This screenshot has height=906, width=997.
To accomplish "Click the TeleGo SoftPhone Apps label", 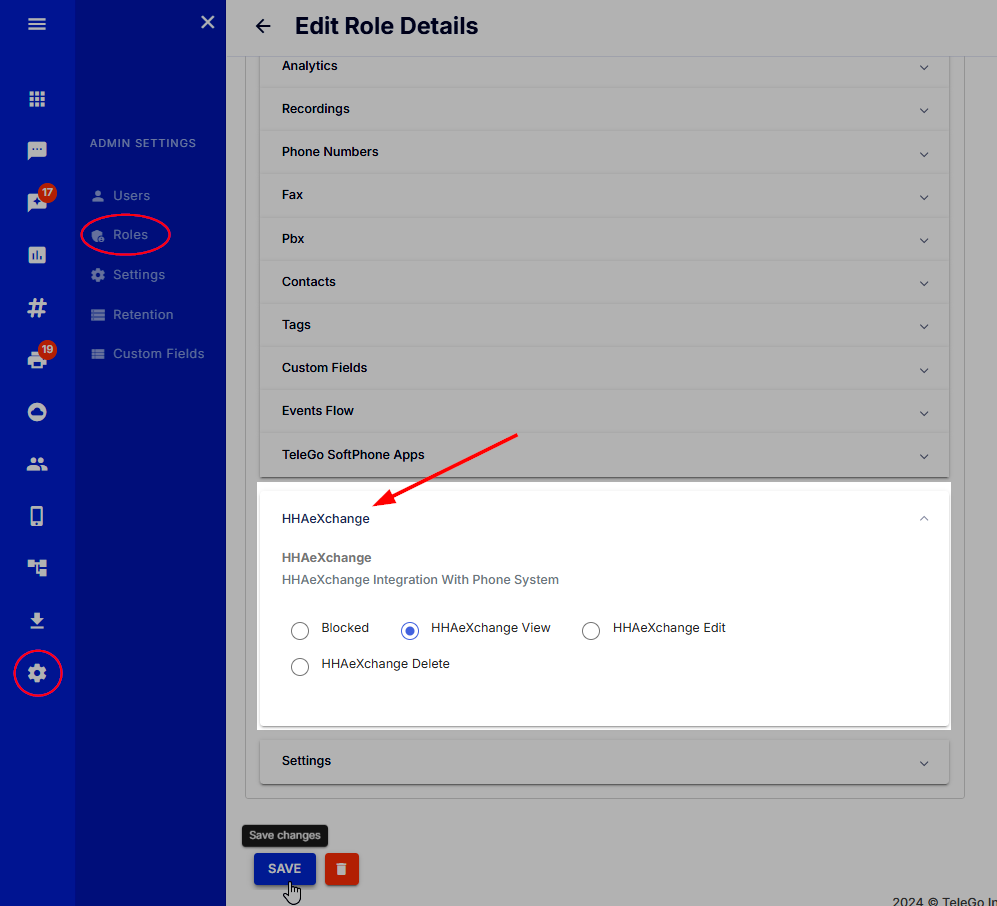I will click(353, 455).
